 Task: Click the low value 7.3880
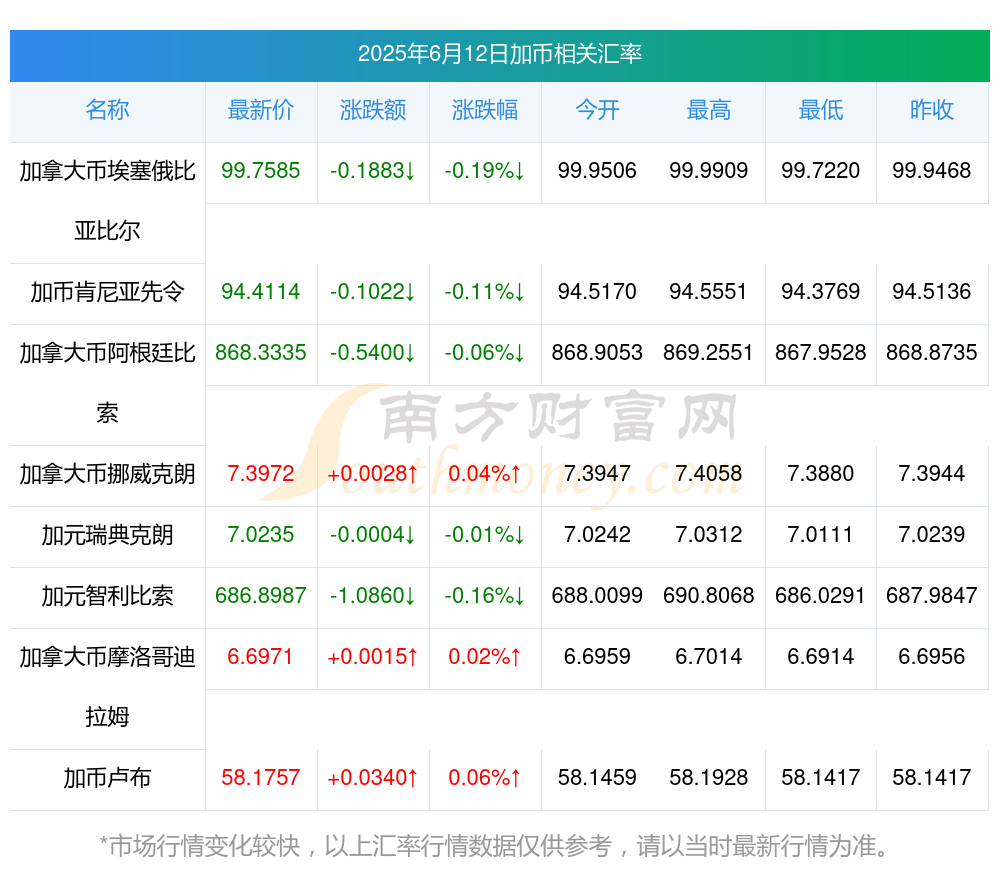pyautogui.click(x=821, y=474)
